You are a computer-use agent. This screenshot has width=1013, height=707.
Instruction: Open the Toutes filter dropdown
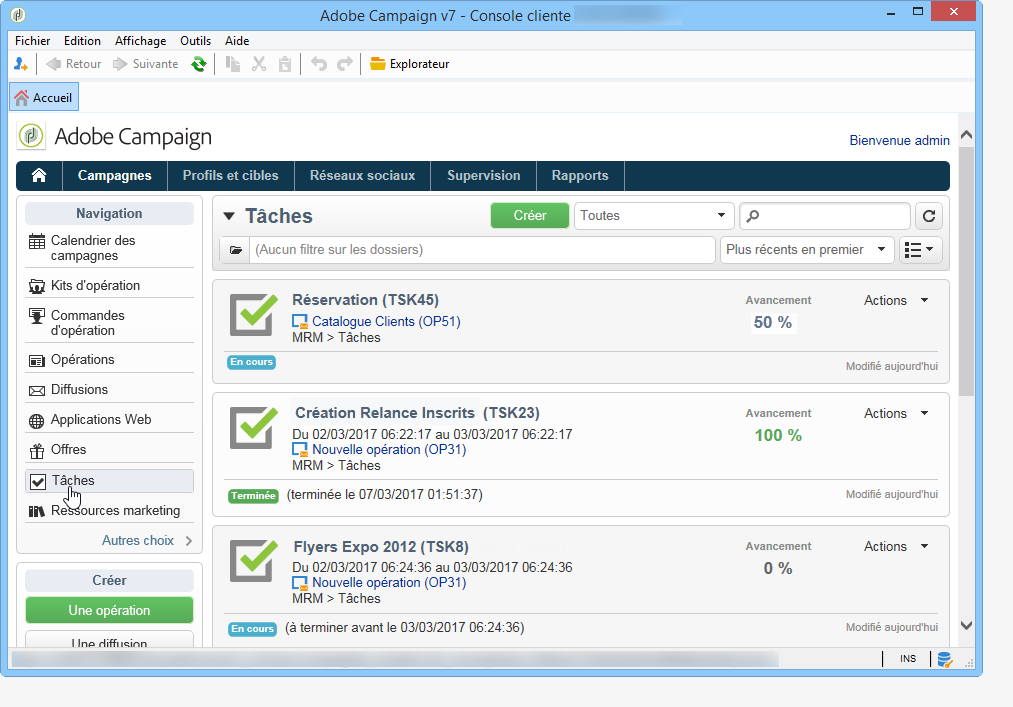click(x=654, y=216)
